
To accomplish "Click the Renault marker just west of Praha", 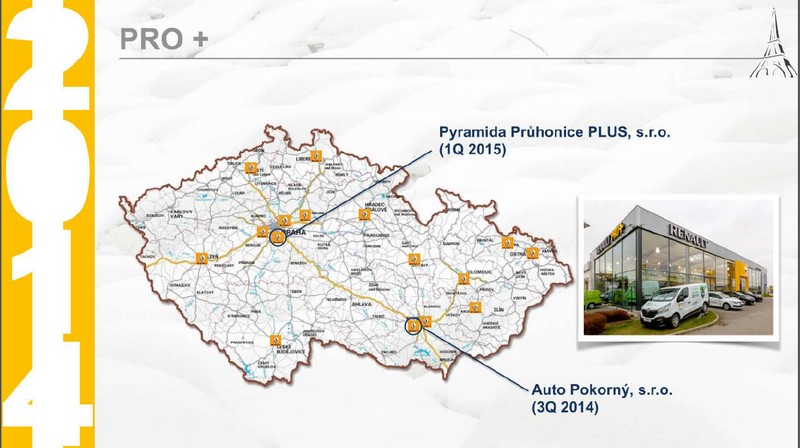I will (262, 232).
